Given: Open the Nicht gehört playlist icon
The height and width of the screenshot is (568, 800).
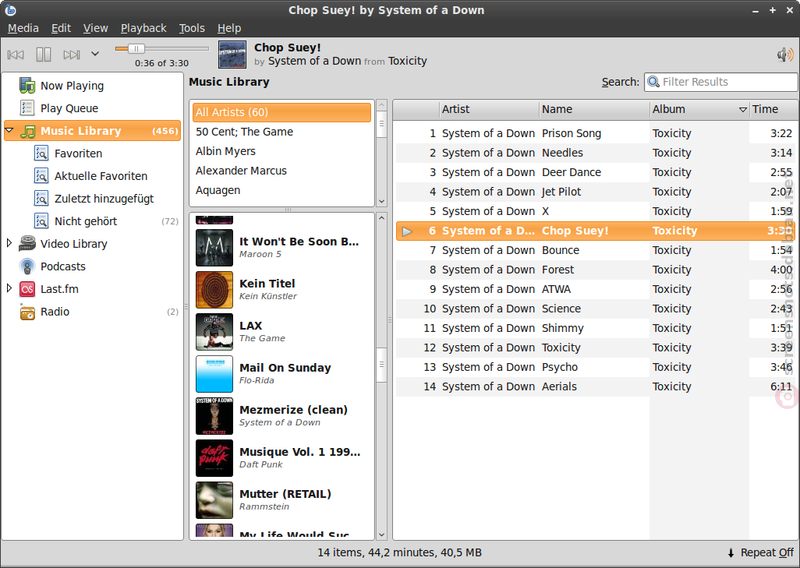Looking at the screenshot, I should [41, 221].
